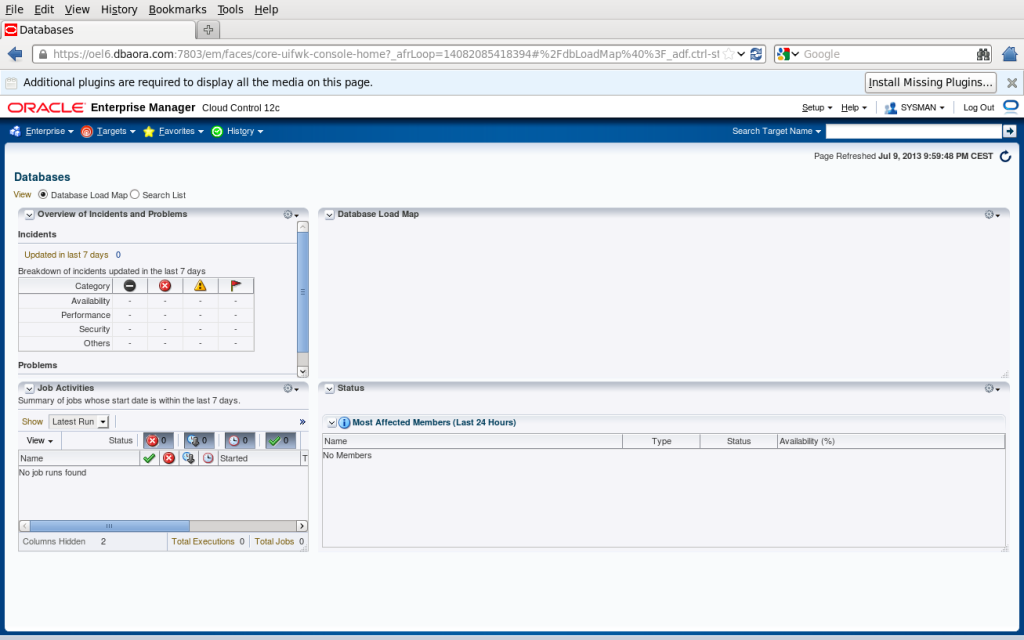Click the Log Out link
This screenshot has height=640, width=1024.
pos(978,108)
